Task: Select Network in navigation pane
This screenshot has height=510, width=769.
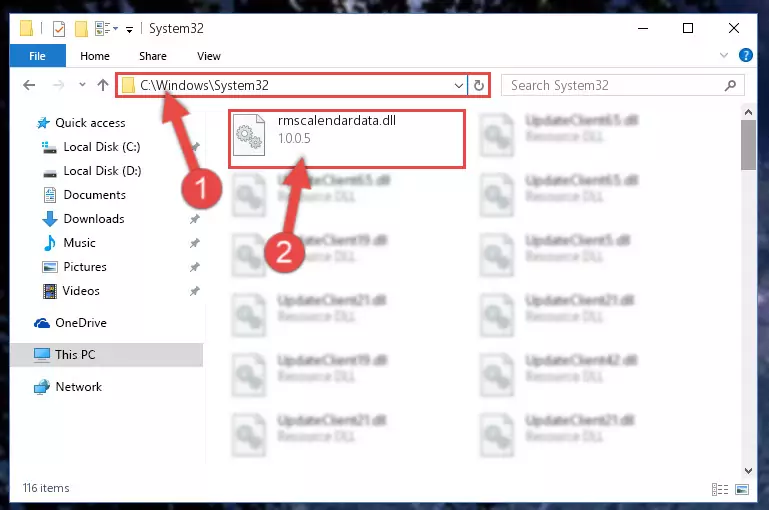Action: [68, 386]
